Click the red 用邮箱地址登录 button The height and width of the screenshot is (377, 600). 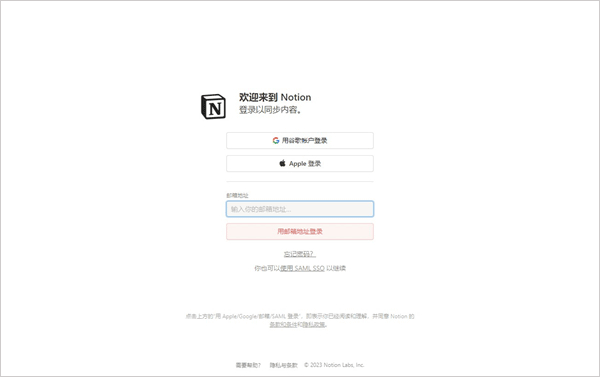pyautogui.click(x=300, y=232)
